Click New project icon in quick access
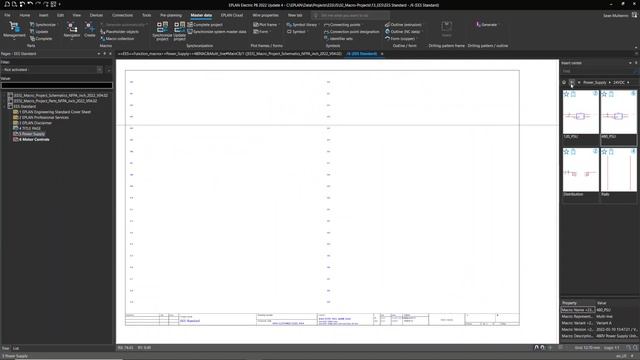Screen dimensions: 640x360 coord(7,4)
